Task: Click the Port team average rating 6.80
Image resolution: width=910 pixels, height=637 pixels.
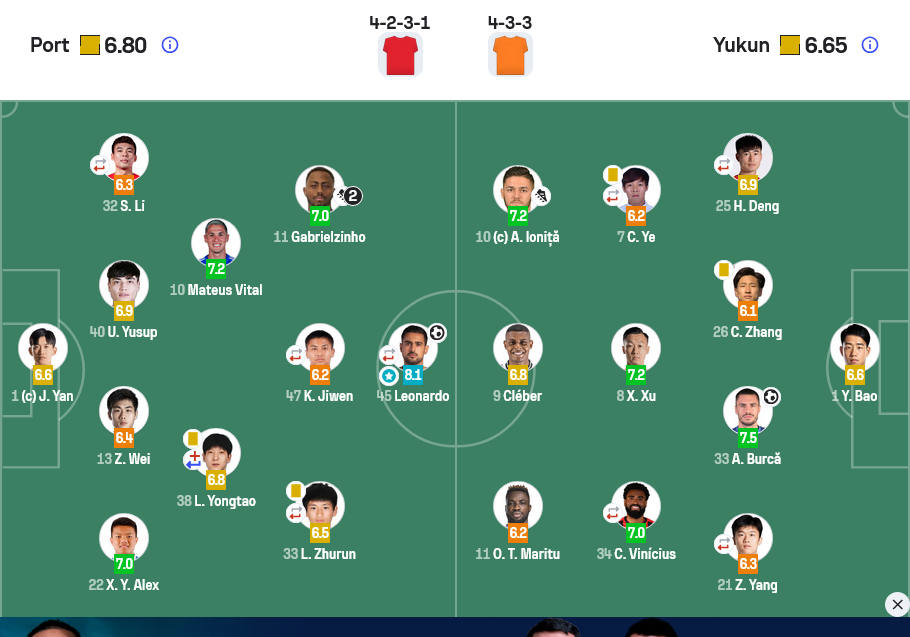Action: point(125,45)
